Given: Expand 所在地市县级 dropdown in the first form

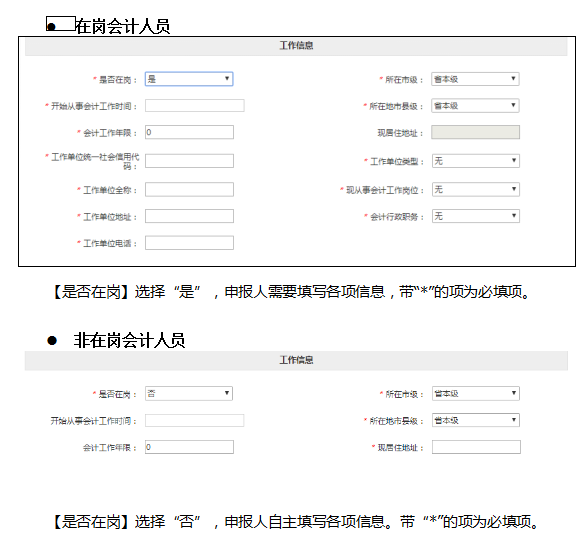Looking at the screenshot, I should coord(475,105).
